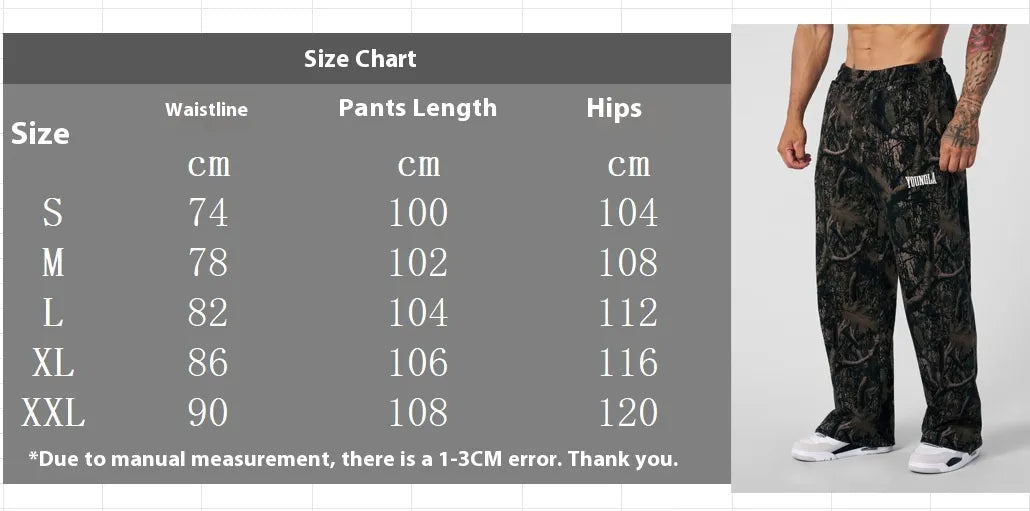Click waistline value 74 for size S
Screen dimensions: 1030x511
coord(208,213)
